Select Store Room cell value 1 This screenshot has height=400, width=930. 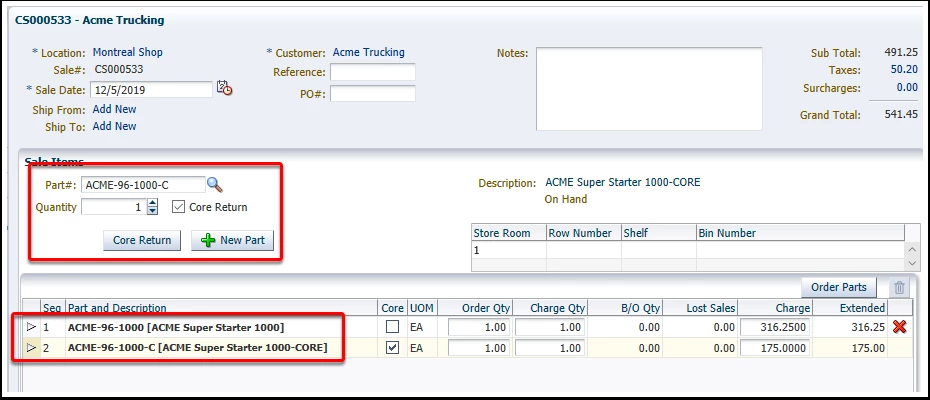pos(509,250)
